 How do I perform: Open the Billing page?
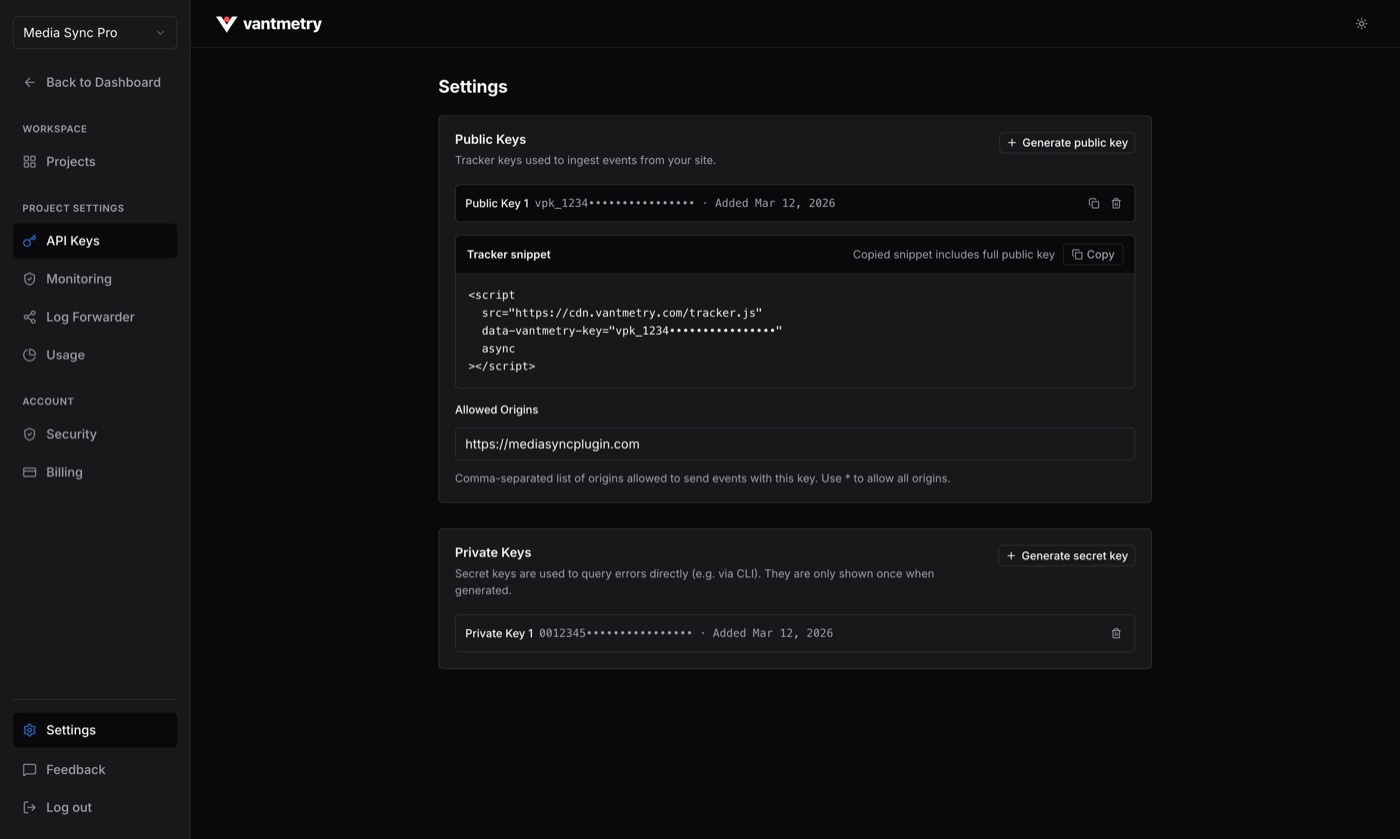coord(95,472)
